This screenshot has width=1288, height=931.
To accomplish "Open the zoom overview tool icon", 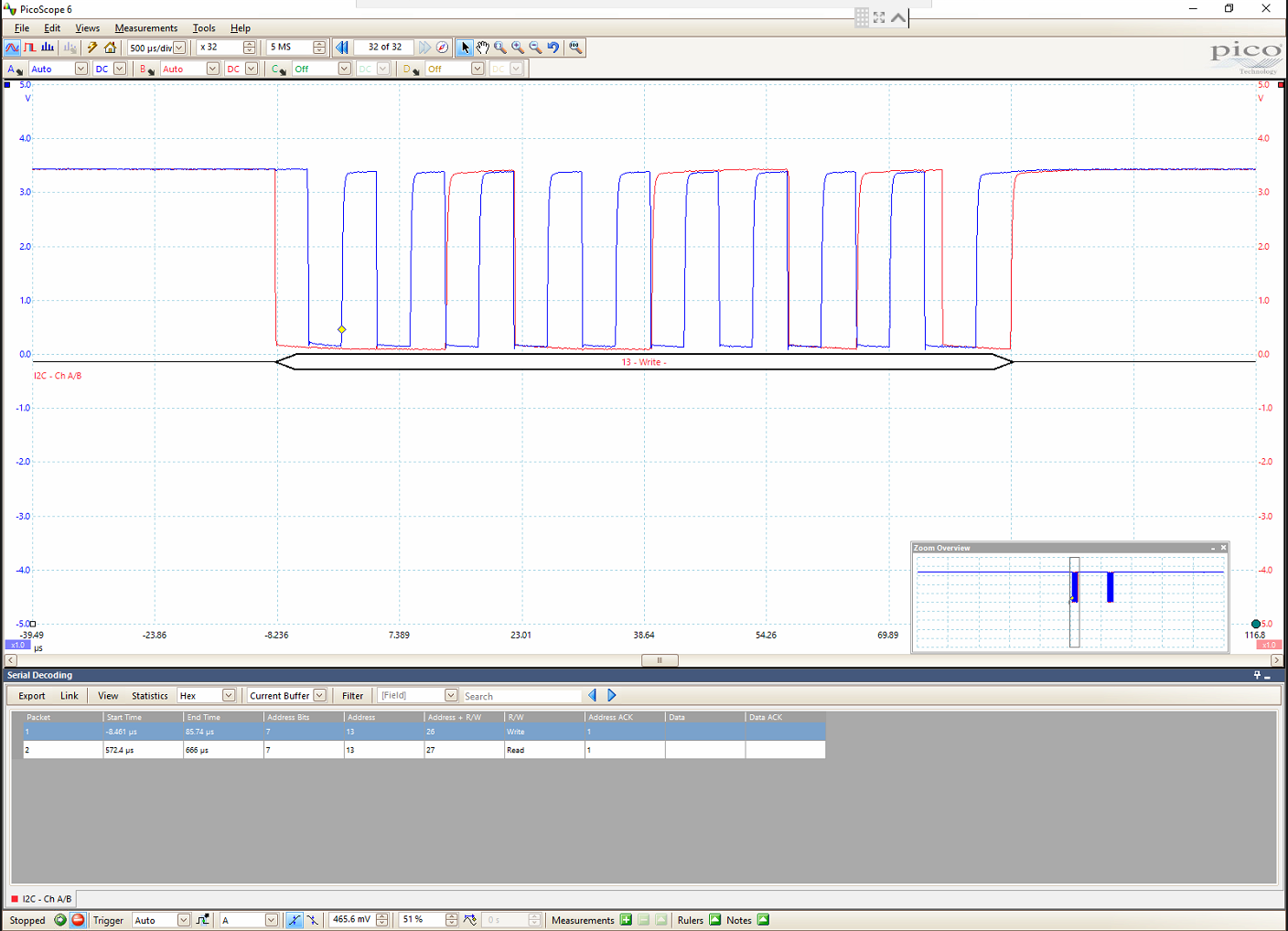I will tap(575, 47).
